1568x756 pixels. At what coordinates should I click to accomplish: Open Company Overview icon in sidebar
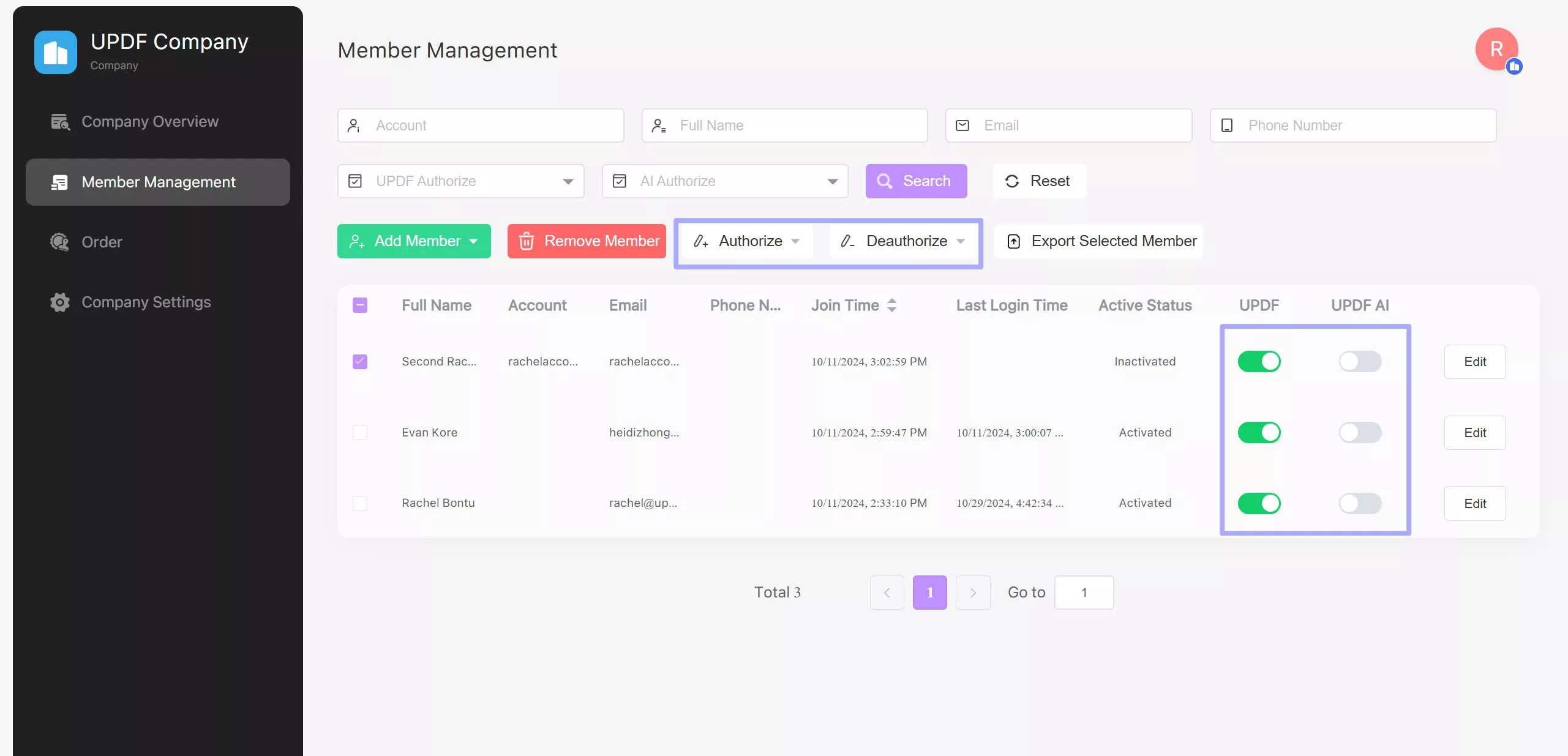pyautogui.click(x=60, y=122)
